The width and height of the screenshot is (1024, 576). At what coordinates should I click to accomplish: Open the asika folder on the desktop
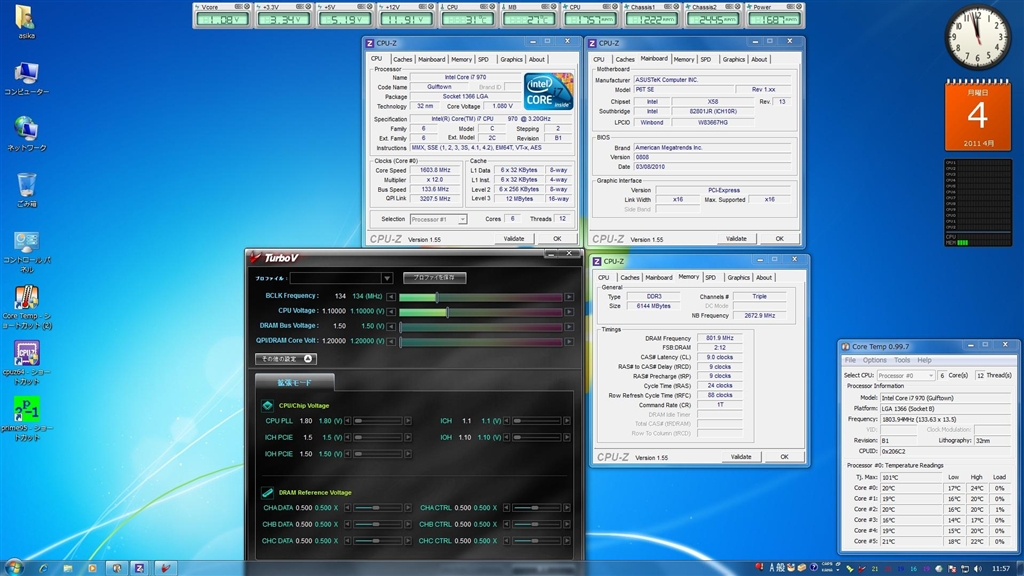tap(26, 22)
